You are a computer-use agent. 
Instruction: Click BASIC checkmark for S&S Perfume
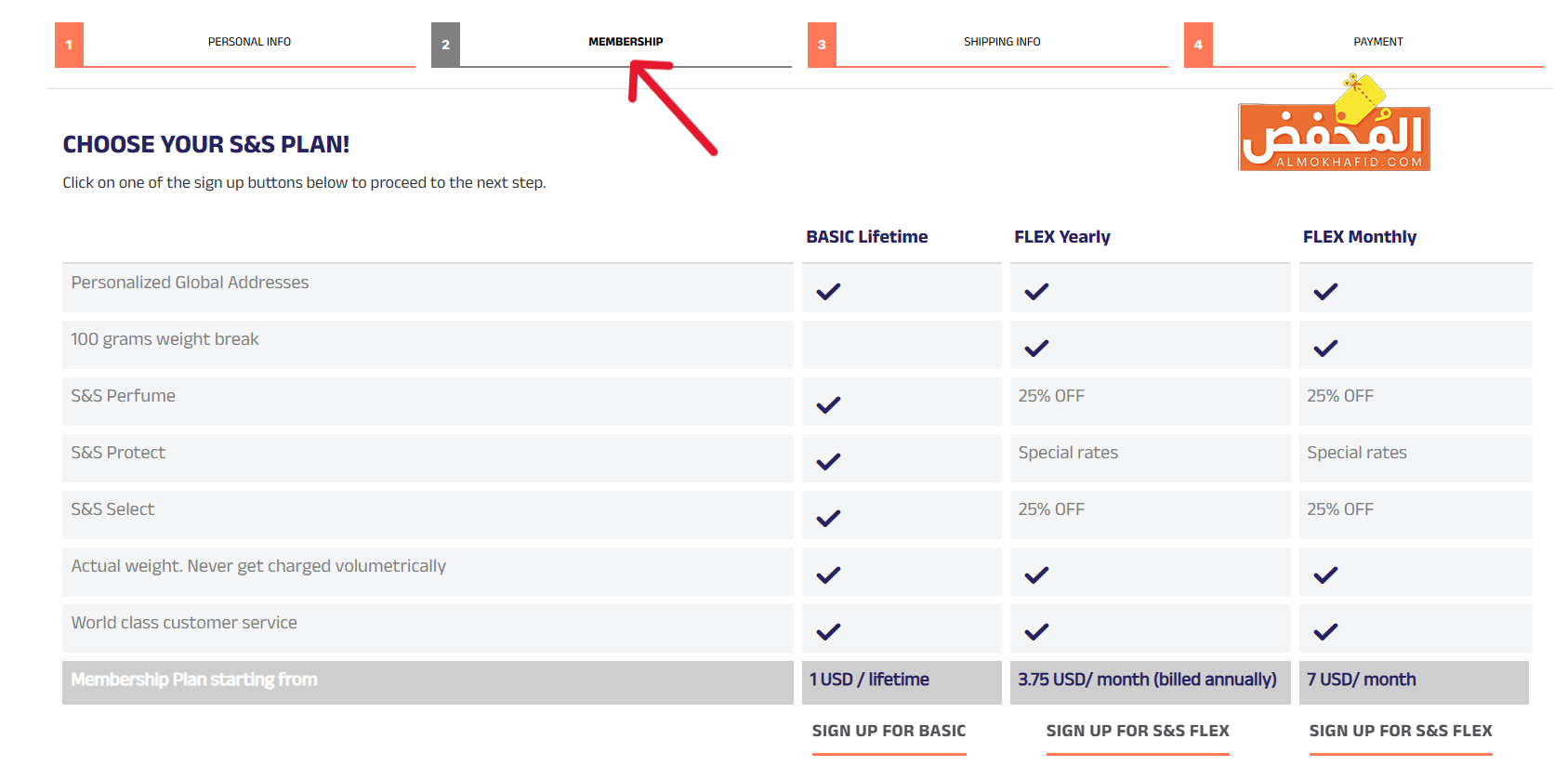[828, 405]
